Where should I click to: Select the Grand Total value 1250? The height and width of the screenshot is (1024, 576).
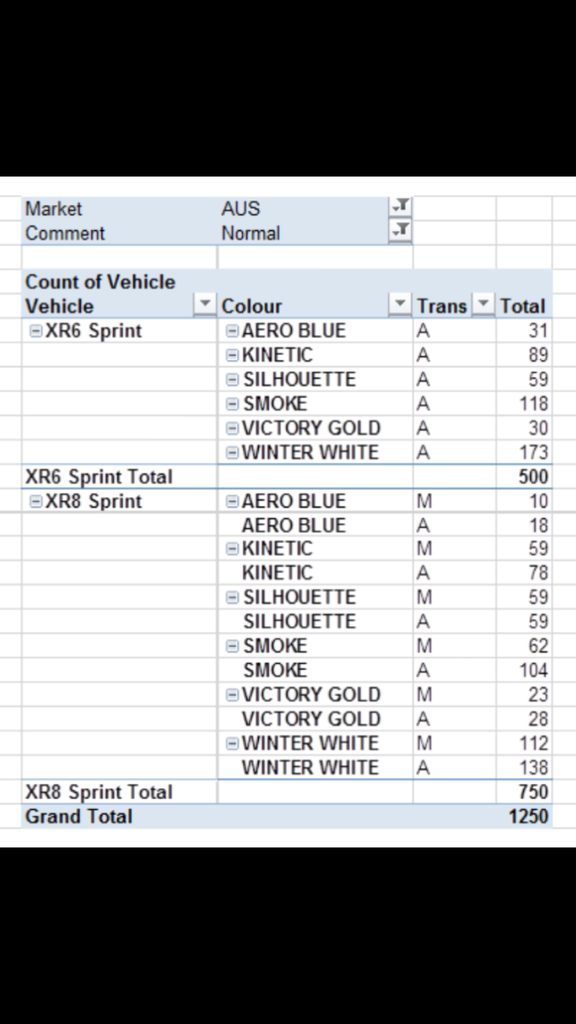click(x=528, y=816)
